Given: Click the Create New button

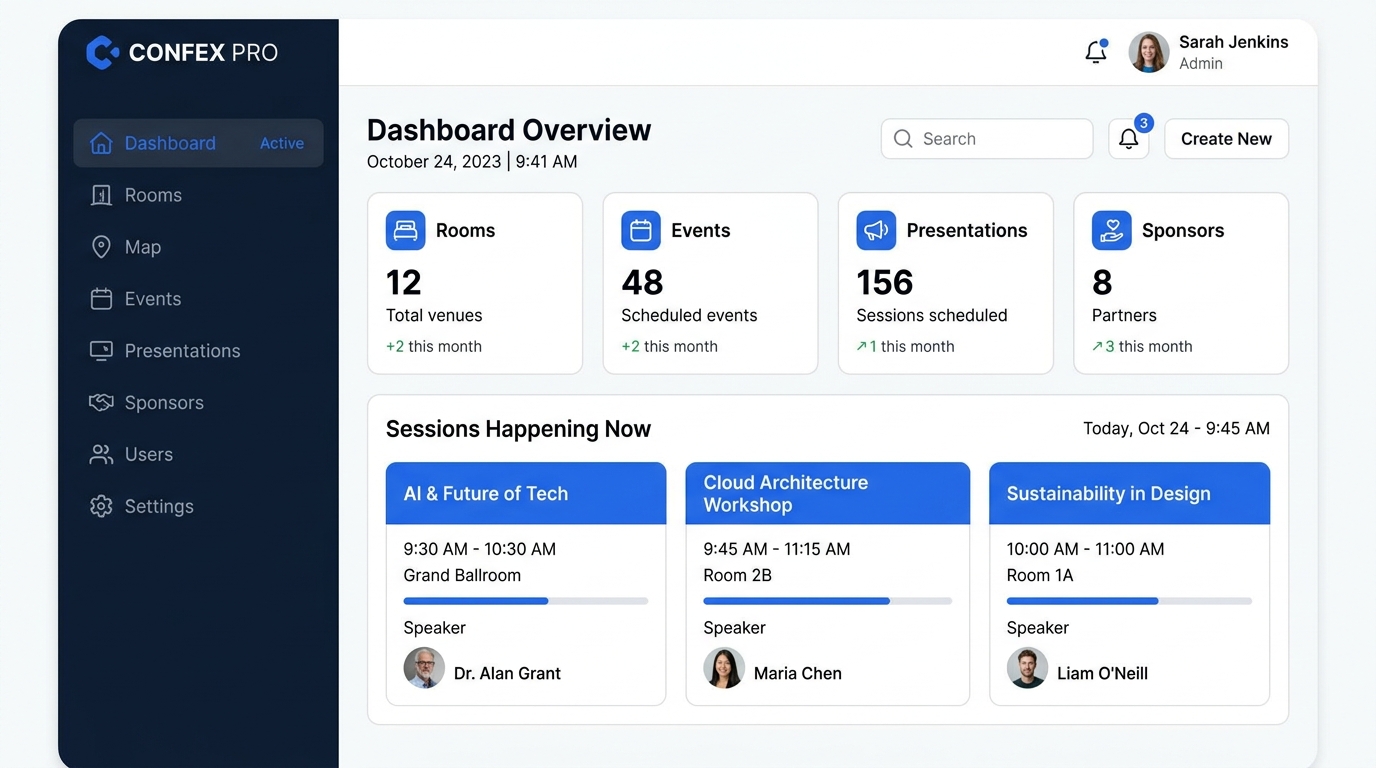Looking at the screenshot, I should (1226, 139).
